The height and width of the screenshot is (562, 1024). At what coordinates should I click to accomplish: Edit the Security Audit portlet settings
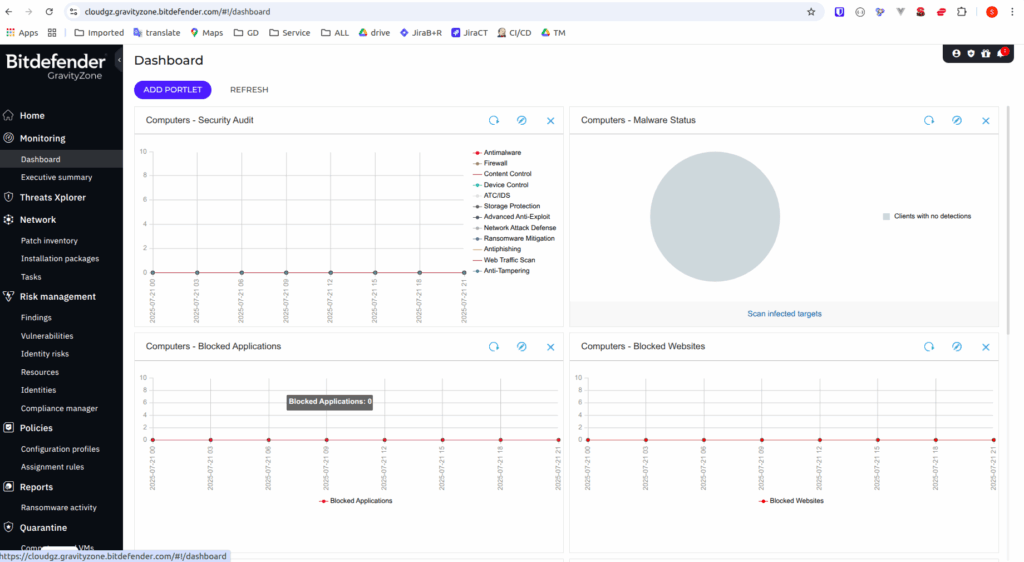coord(522,120)
